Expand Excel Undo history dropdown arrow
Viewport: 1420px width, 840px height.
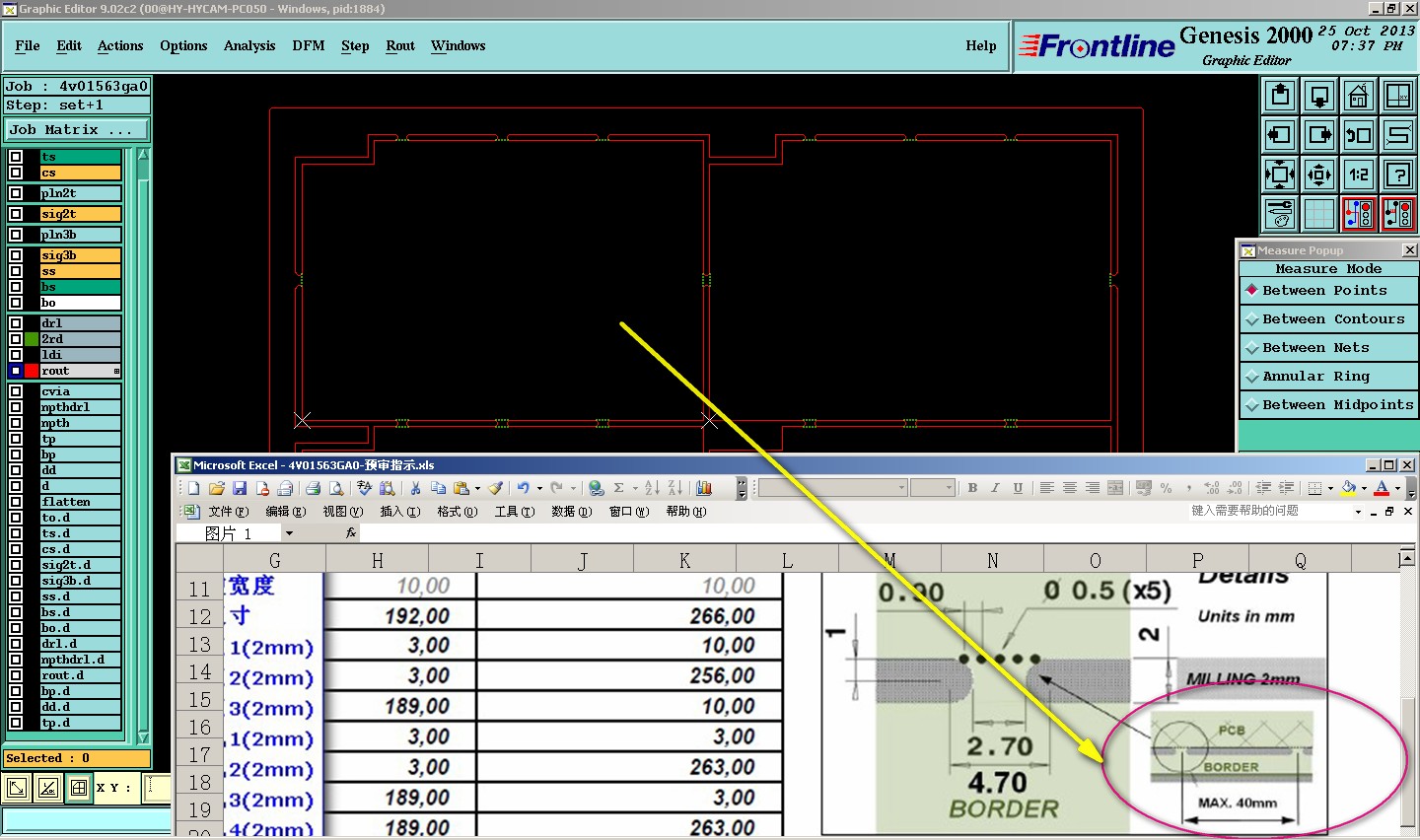point(539,488)
